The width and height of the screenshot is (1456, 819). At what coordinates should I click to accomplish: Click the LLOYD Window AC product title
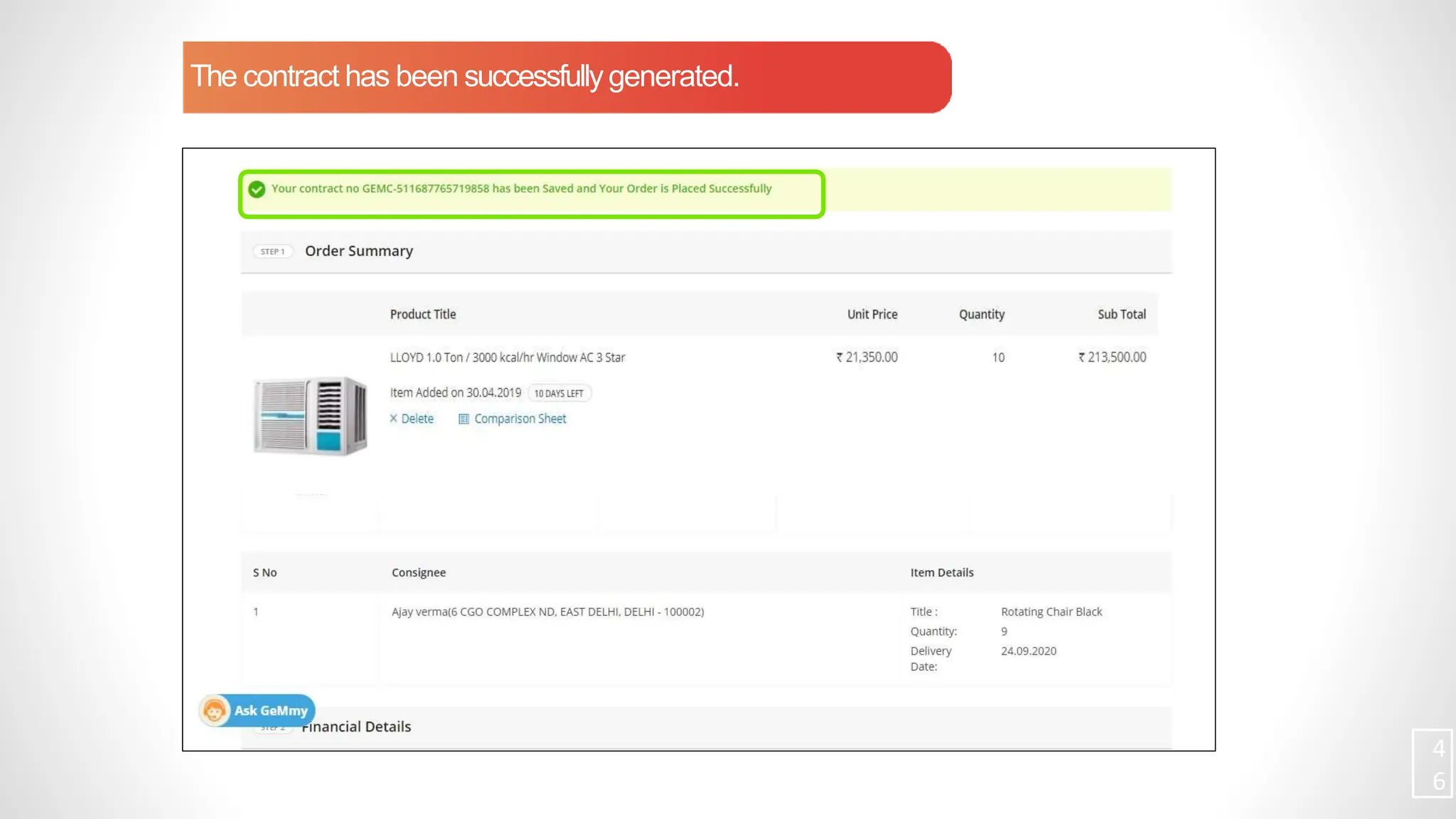(507, 358)
